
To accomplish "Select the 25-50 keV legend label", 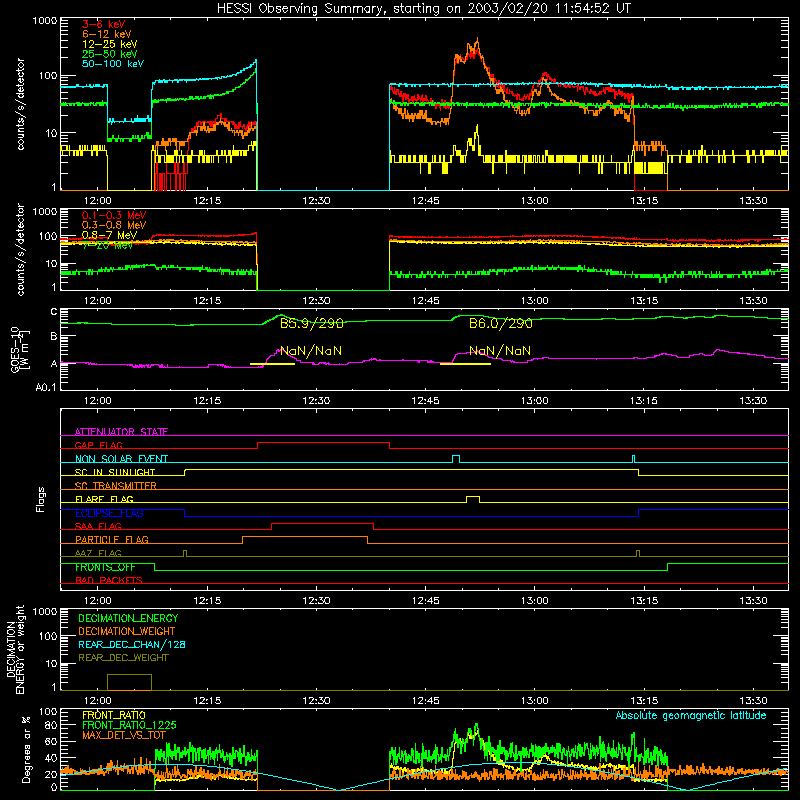I will (110, 54).
